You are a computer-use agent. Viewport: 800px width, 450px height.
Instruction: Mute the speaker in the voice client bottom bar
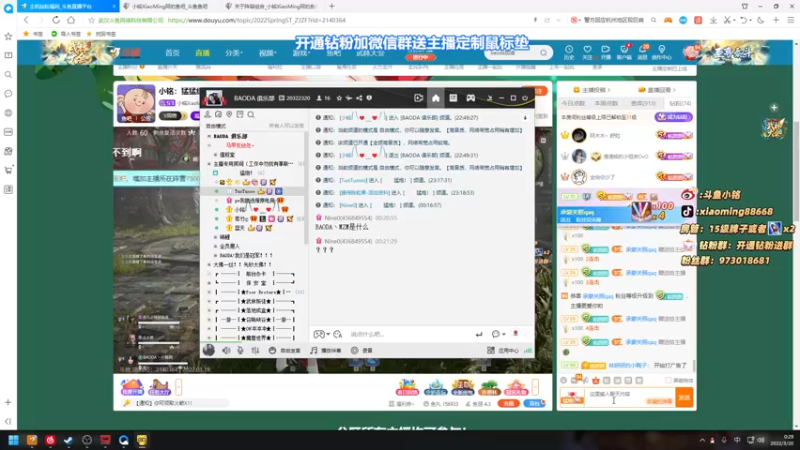click(226, 351)
